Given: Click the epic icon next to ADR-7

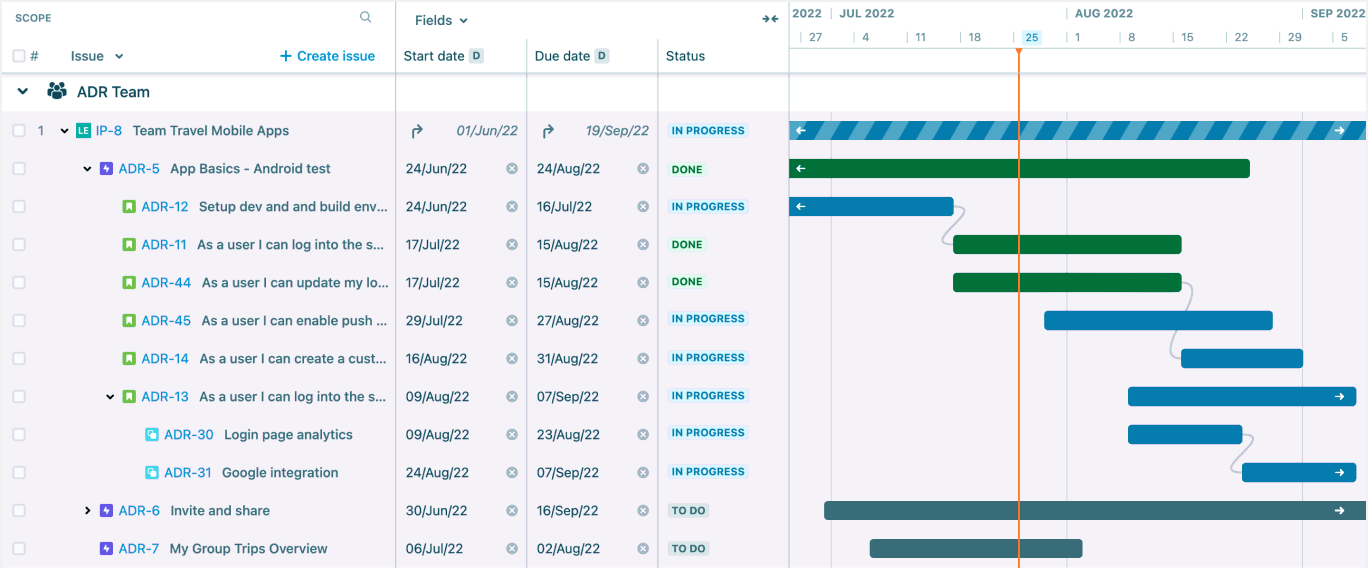Looking at the screenshot, I should [106, 549].
